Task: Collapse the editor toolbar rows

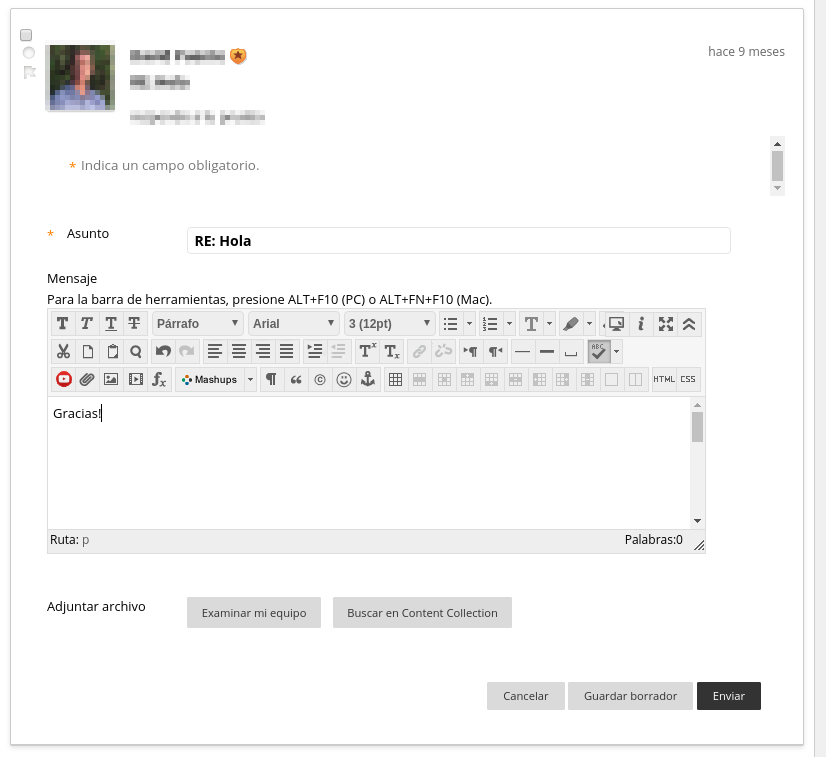Action: point(689,324)
